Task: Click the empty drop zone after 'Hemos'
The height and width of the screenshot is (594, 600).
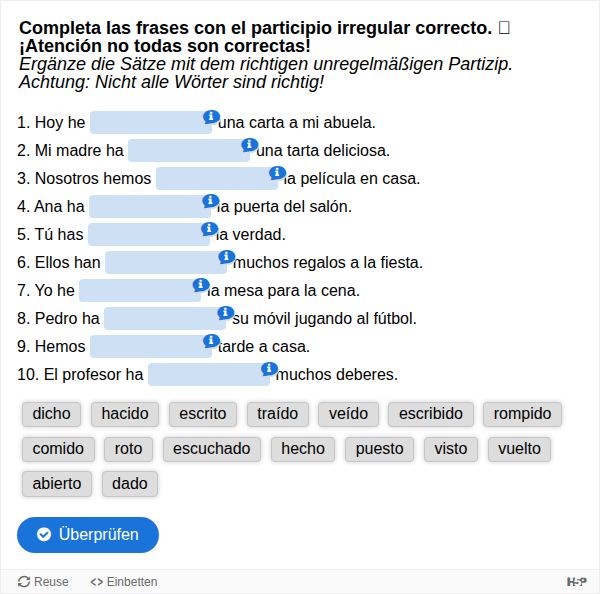Action: point(150,347)
